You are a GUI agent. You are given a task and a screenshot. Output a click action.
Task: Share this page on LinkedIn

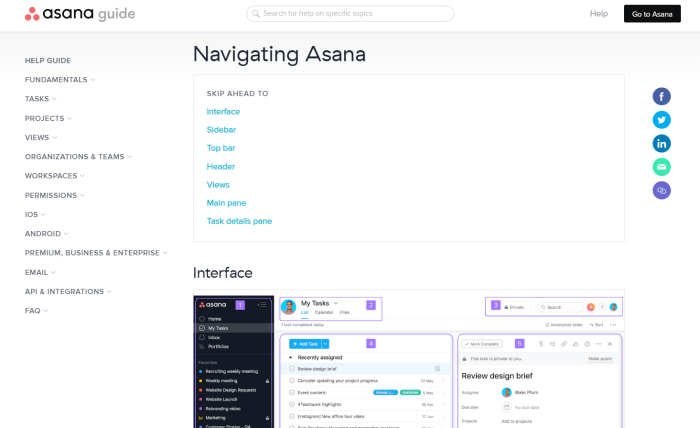(x=661, y=144)
